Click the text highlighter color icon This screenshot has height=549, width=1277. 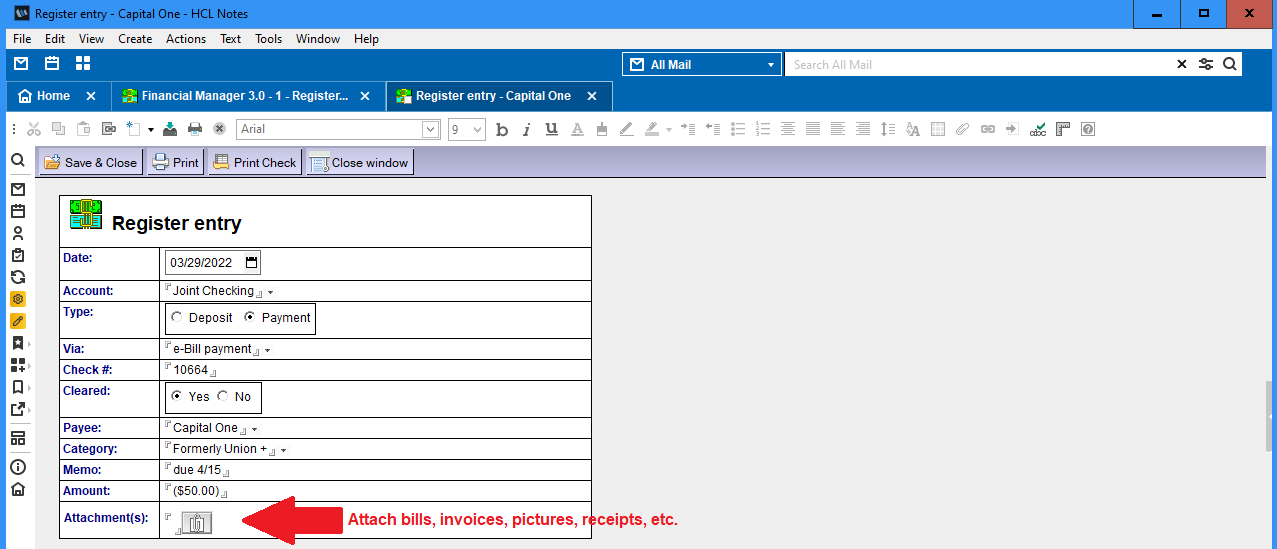tap(652, 129)
